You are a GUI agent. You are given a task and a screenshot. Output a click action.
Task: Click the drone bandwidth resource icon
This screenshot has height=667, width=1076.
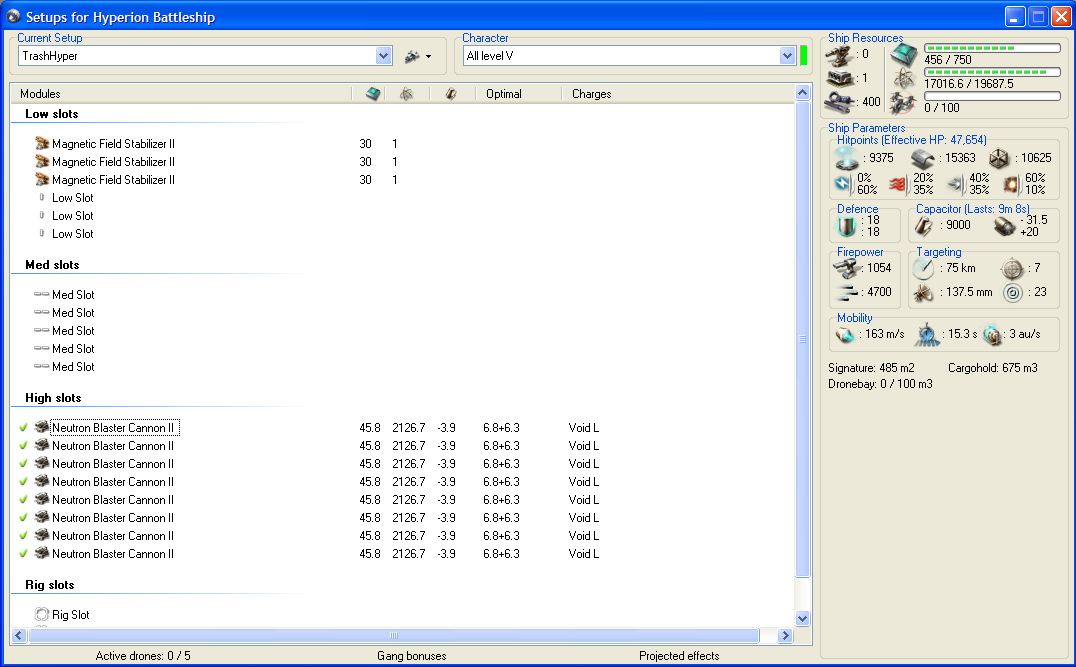tap(903, 103)
